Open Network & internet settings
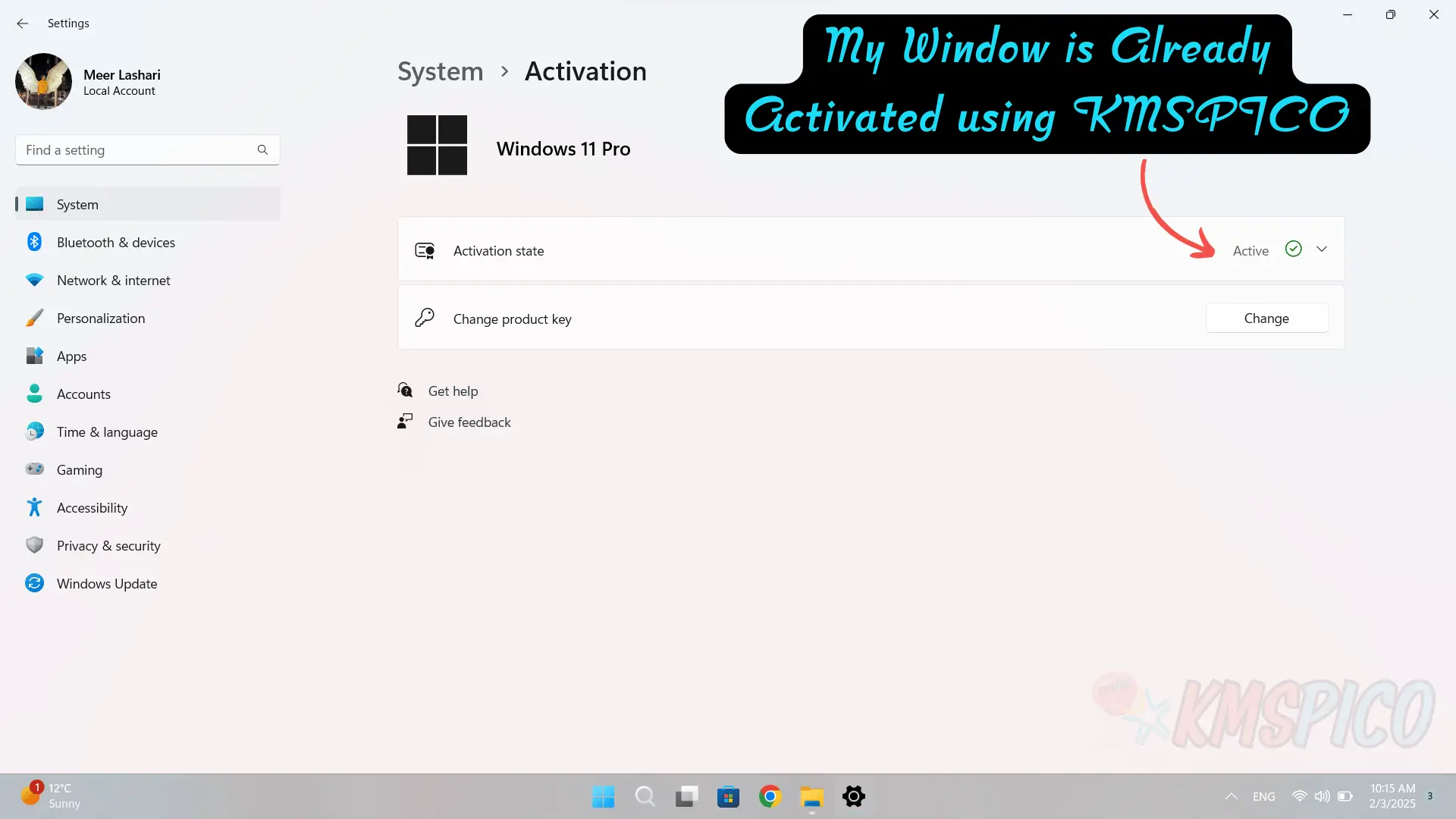This screenshot has height=819, width=1456. tap(147, 280)
